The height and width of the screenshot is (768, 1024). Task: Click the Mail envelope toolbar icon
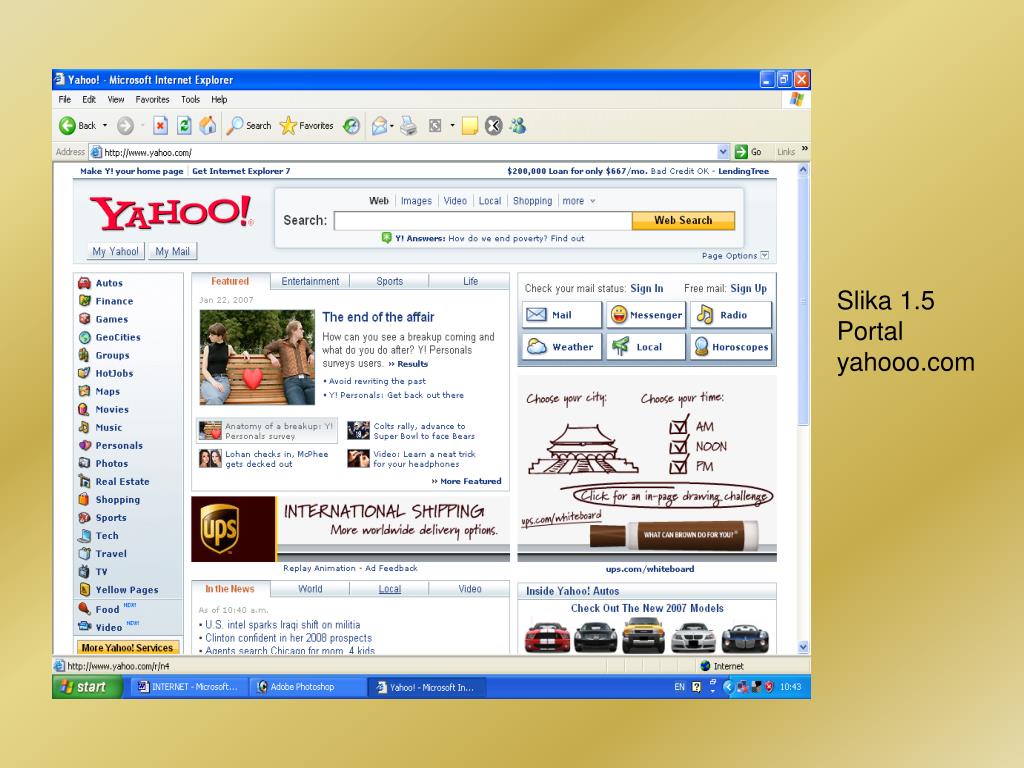point(379,125)
